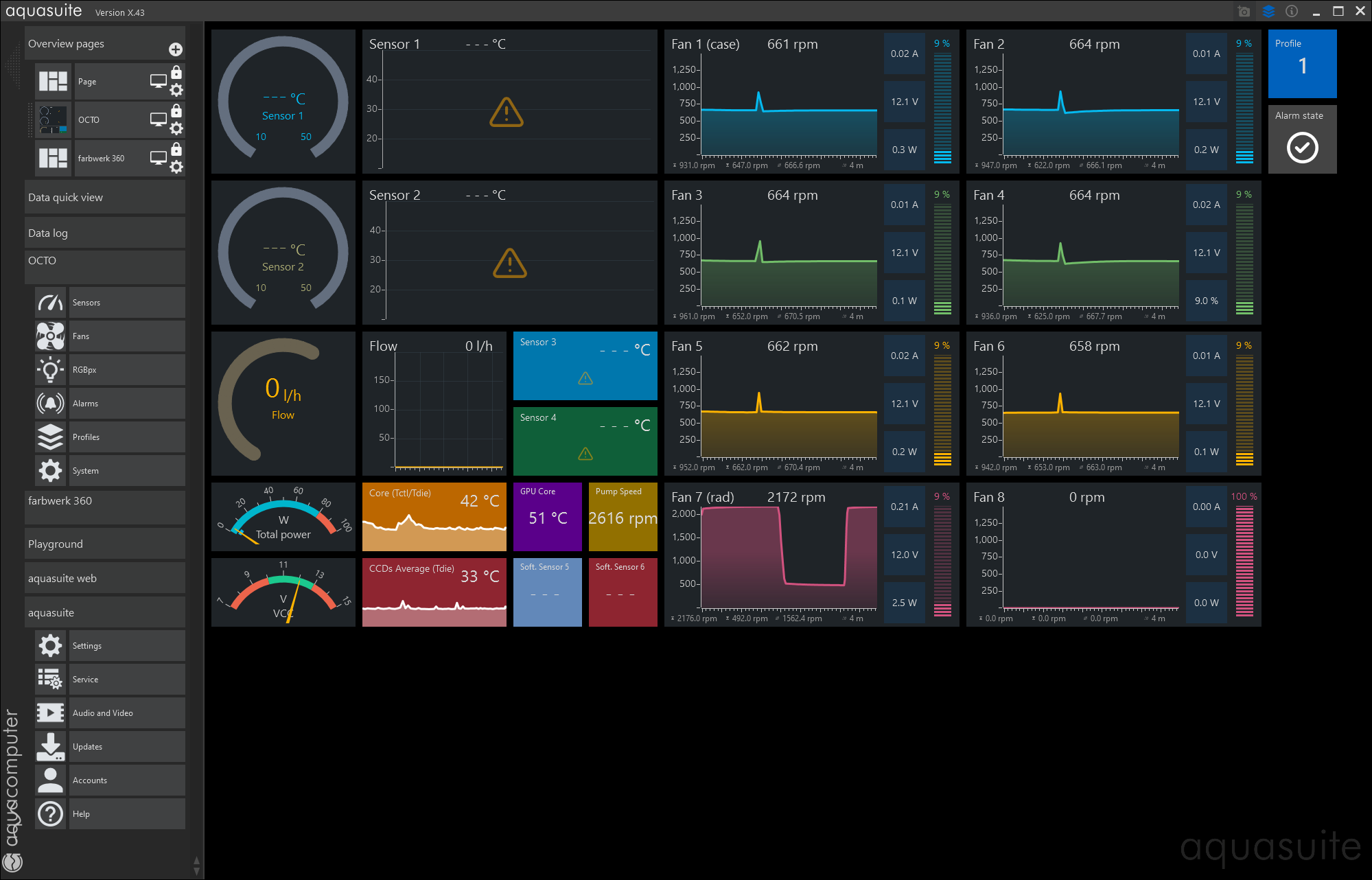Click the Sensors gauge icon
The width and height of the screenshot is (1372, 880).
coord(51,303)
